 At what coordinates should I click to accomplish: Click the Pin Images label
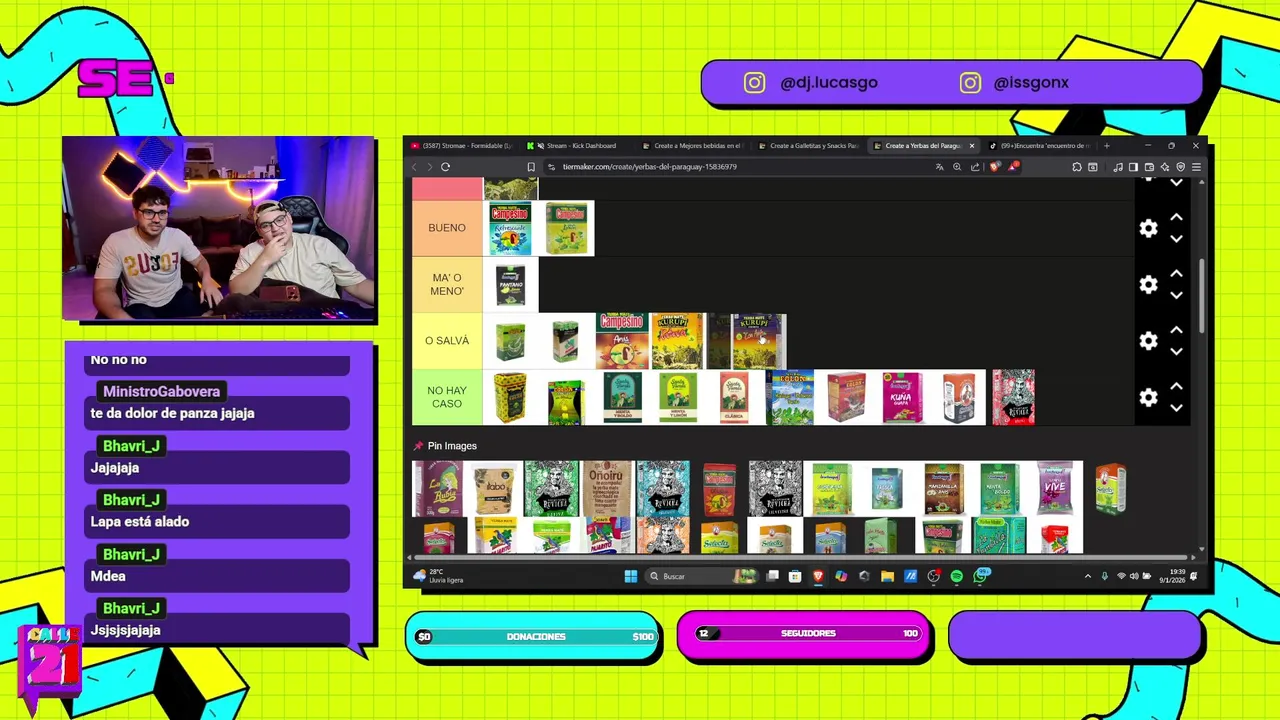[452, 446]
